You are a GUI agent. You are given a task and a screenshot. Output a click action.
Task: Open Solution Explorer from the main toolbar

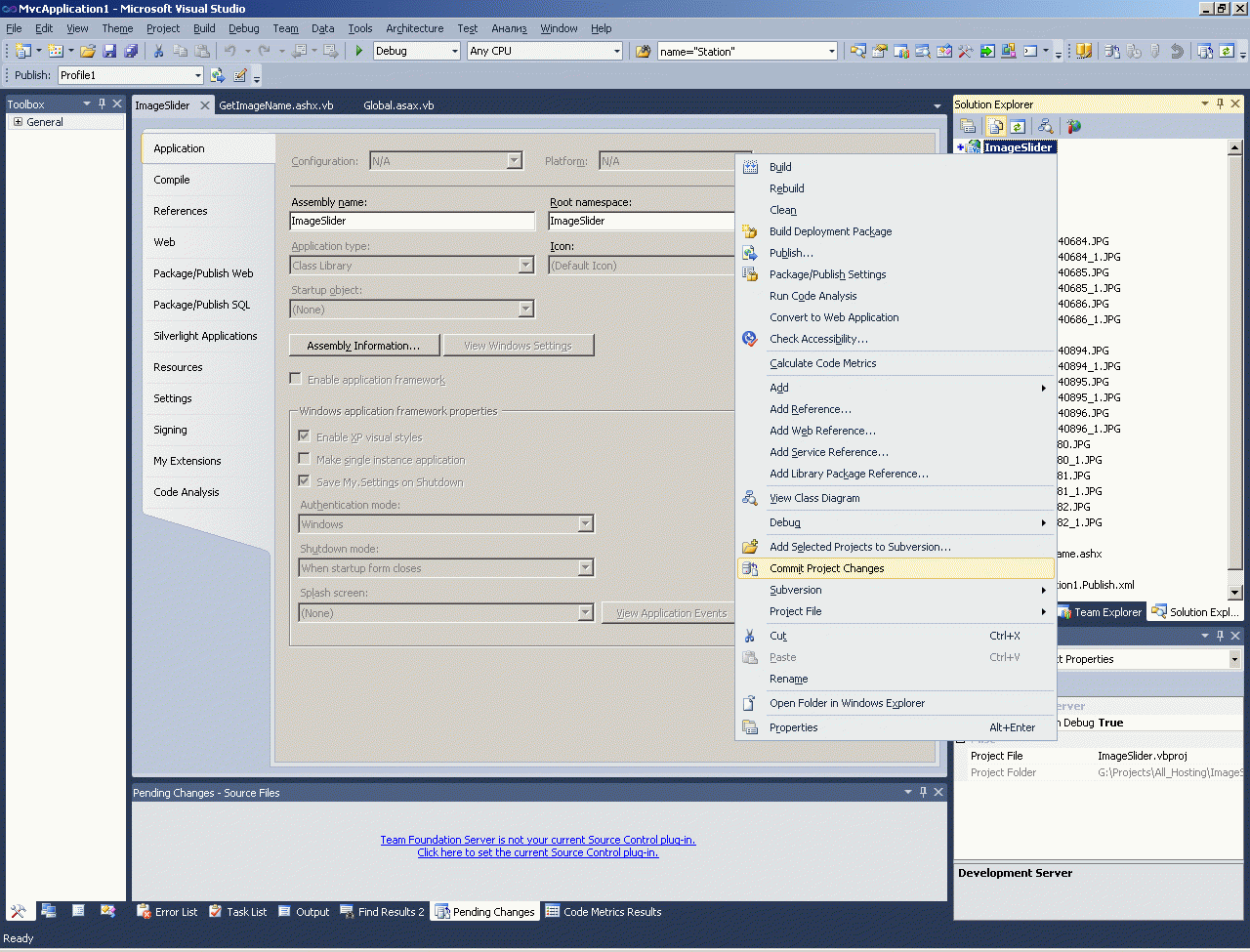pyautogui.click(x=858, y=51)
